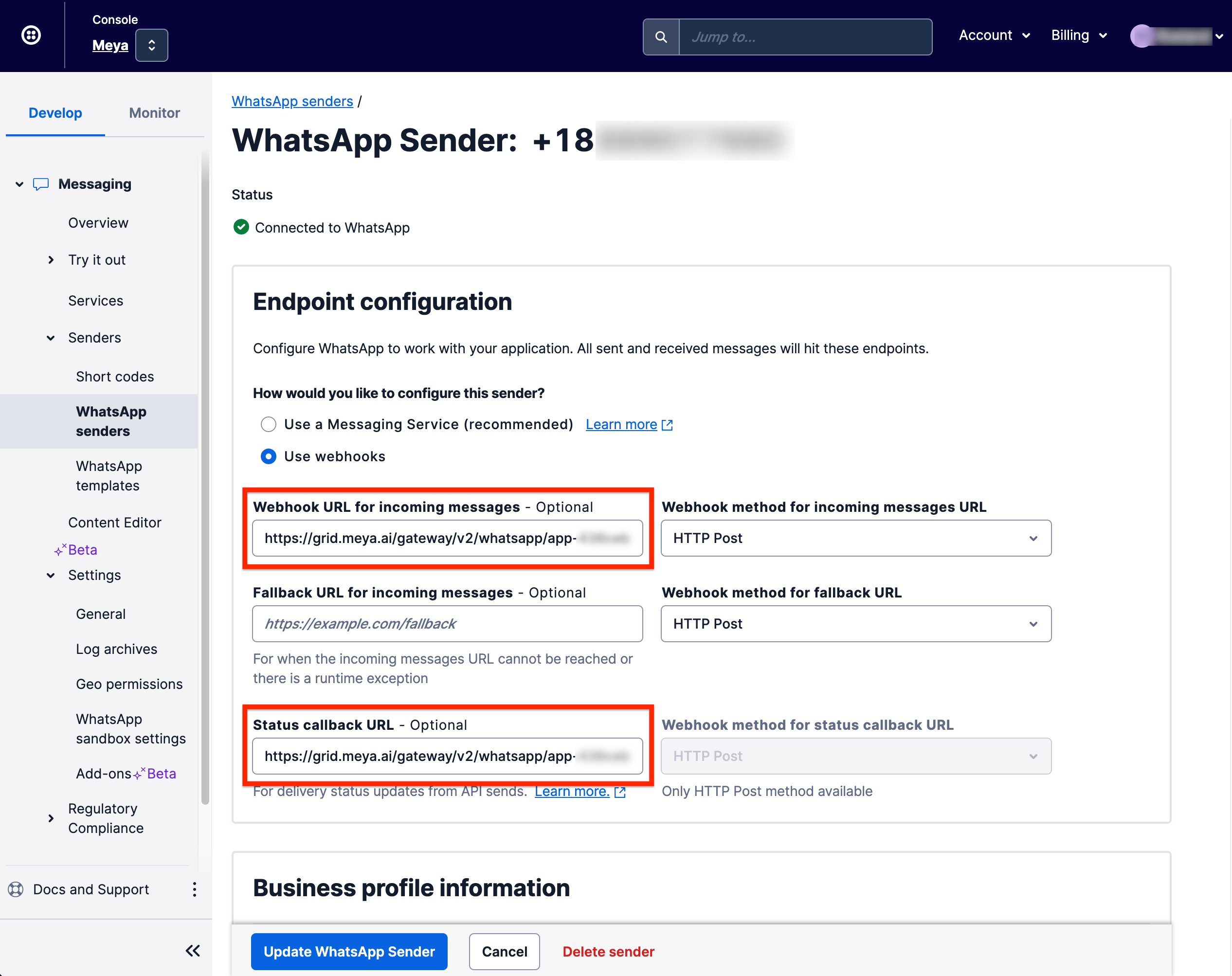1232x976 pixels.
Task: Select WhatsApp senders in sidebar
Action: pos(99,421)
